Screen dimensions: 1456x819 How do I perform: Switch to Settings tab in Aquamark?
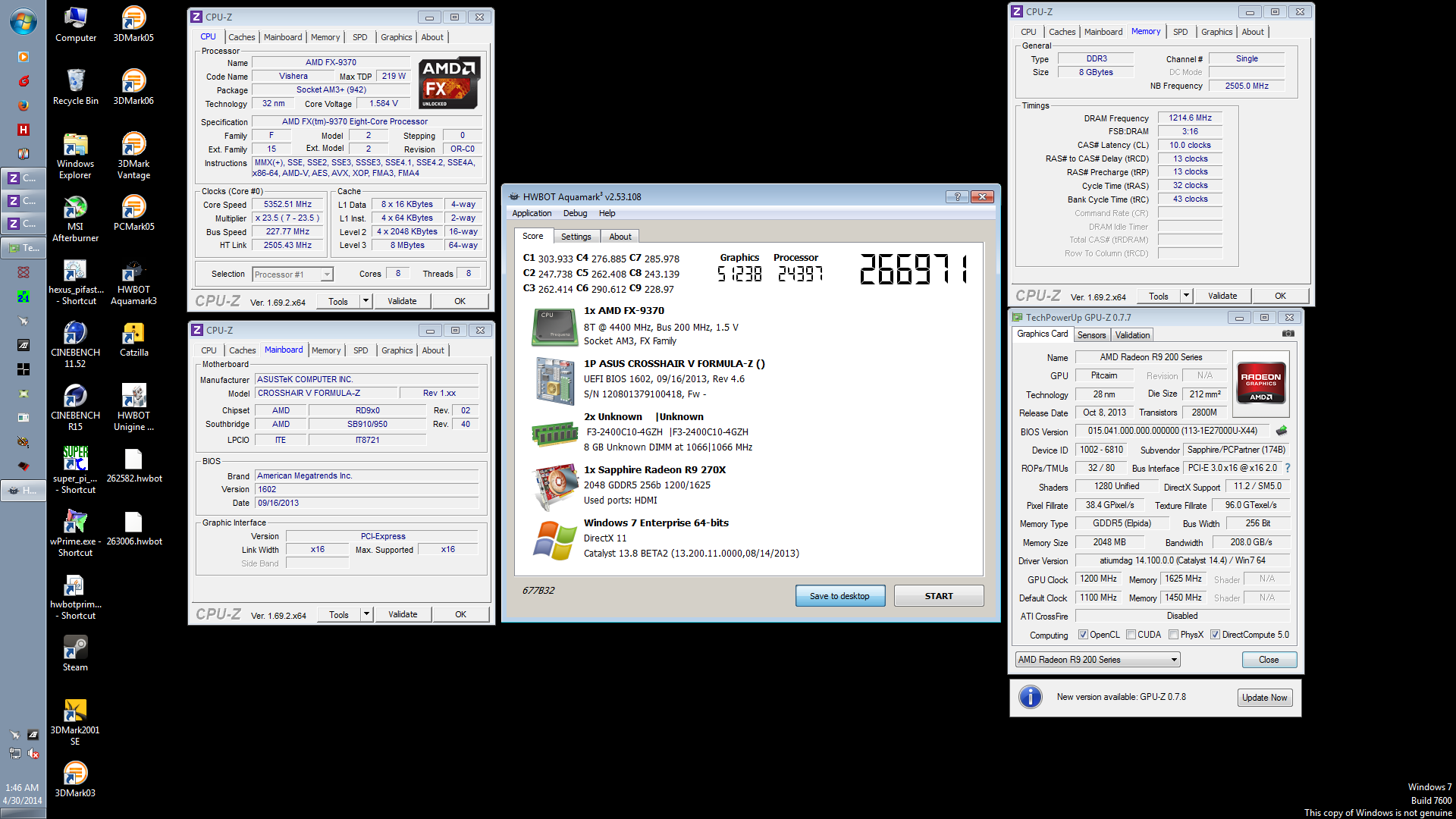pos(576,237)
